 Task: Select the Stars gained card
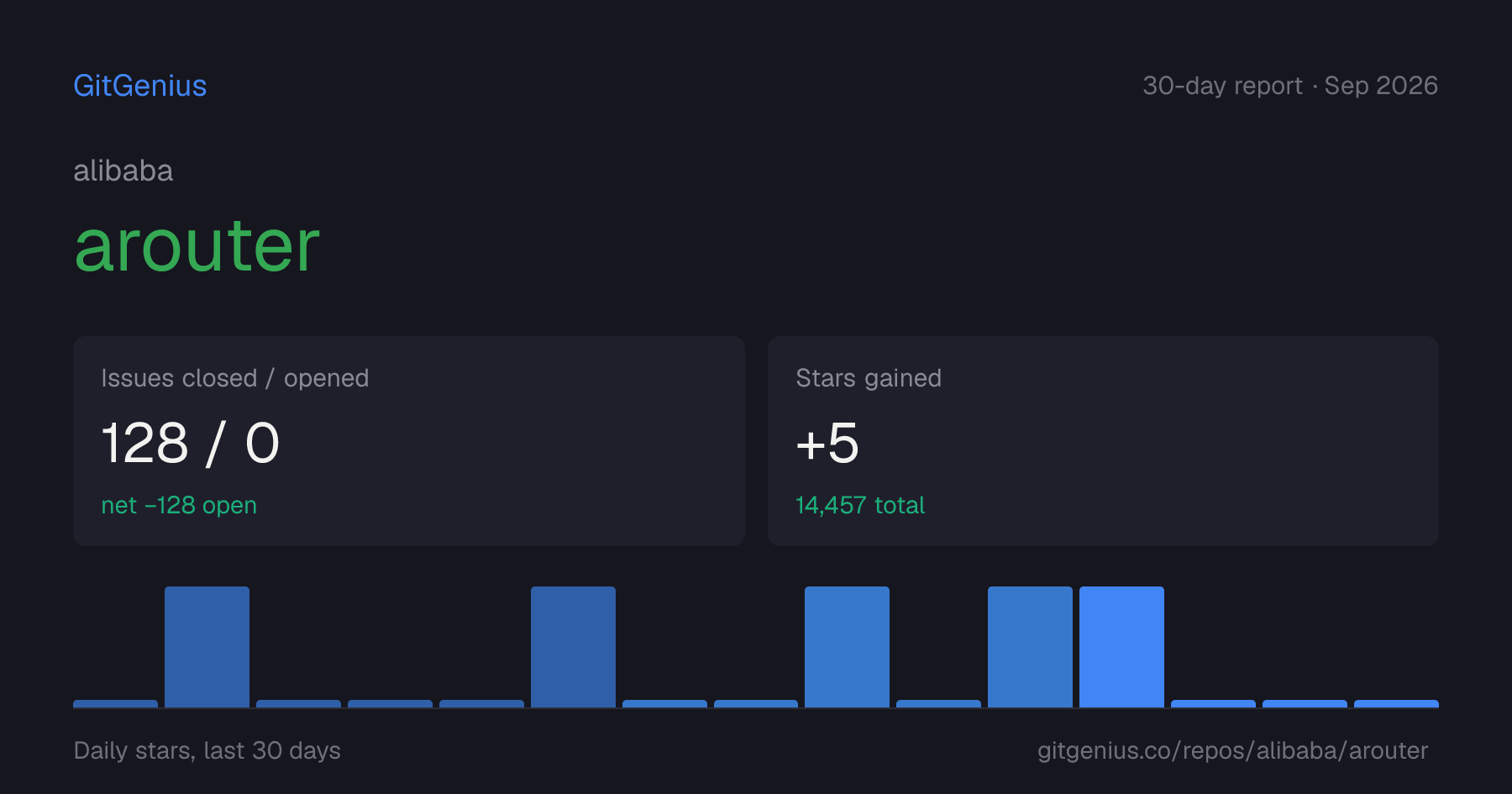(1103, 441)
